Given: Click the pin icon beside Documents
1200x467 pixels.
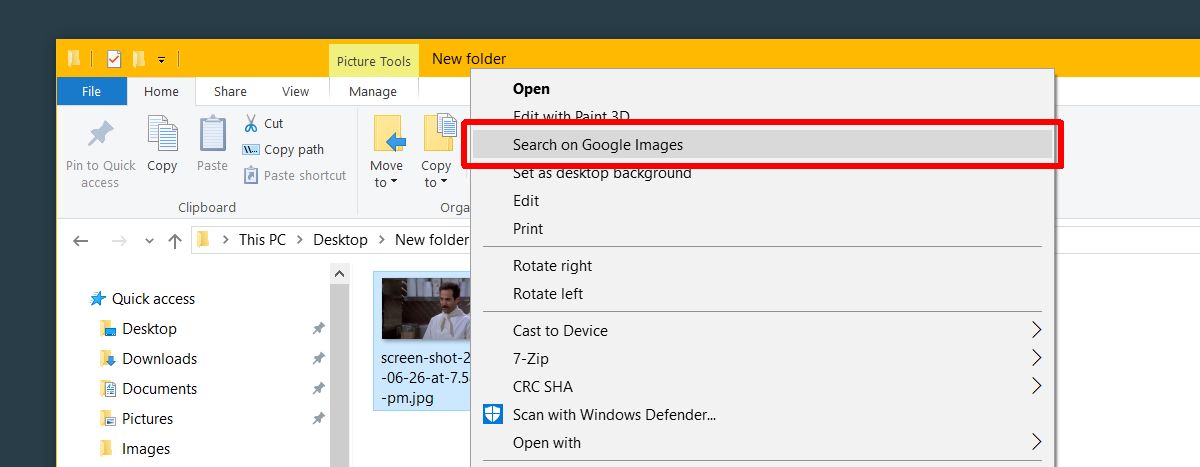Looking at the screenshot, I should [318, 389].
